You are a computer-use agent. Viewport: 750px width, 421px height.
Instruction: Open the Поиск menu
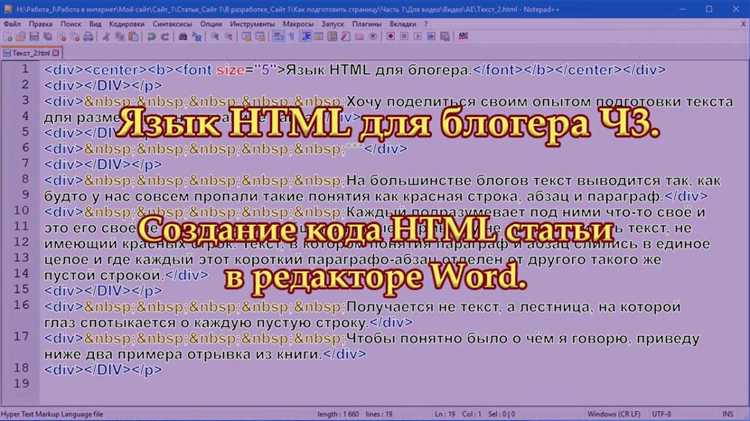pos(70,23)
